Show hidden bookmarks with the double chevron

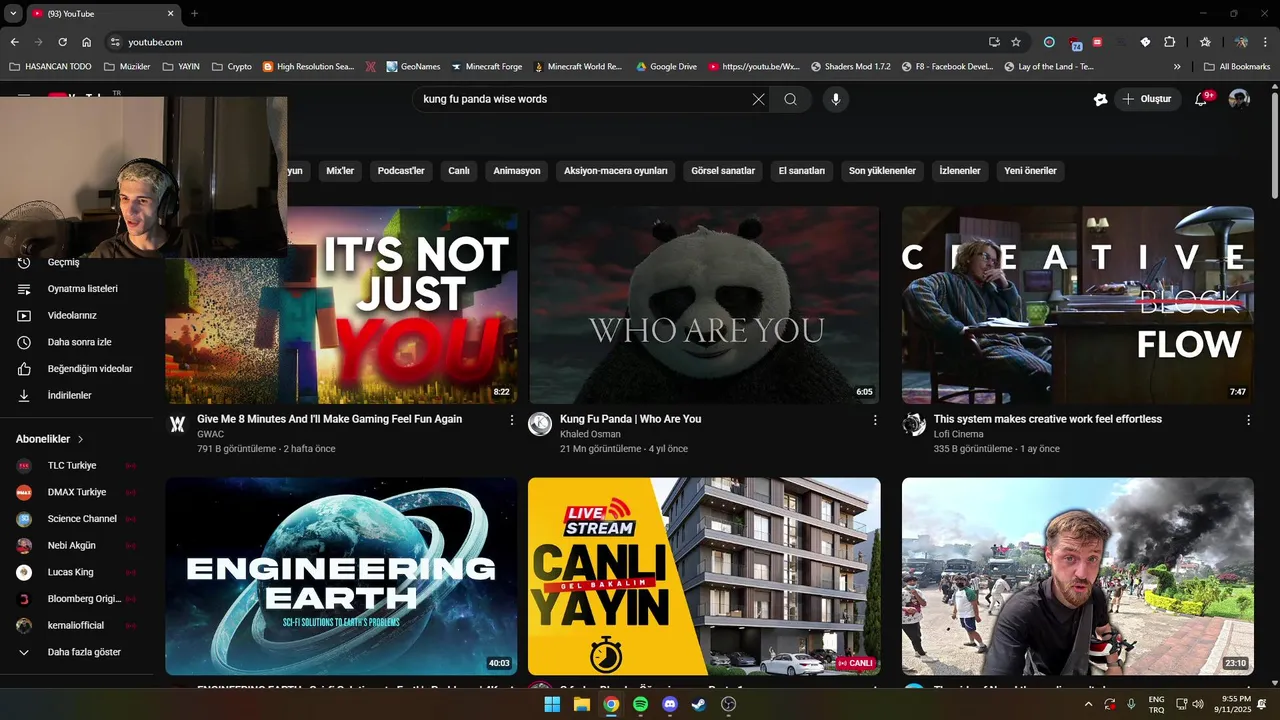[1177, 67]
